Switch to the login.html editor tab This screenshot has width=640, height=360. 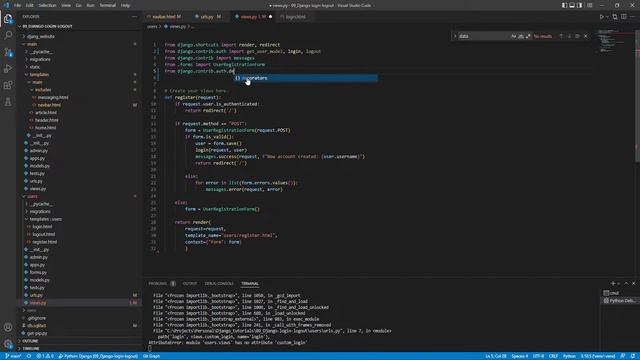296,17
